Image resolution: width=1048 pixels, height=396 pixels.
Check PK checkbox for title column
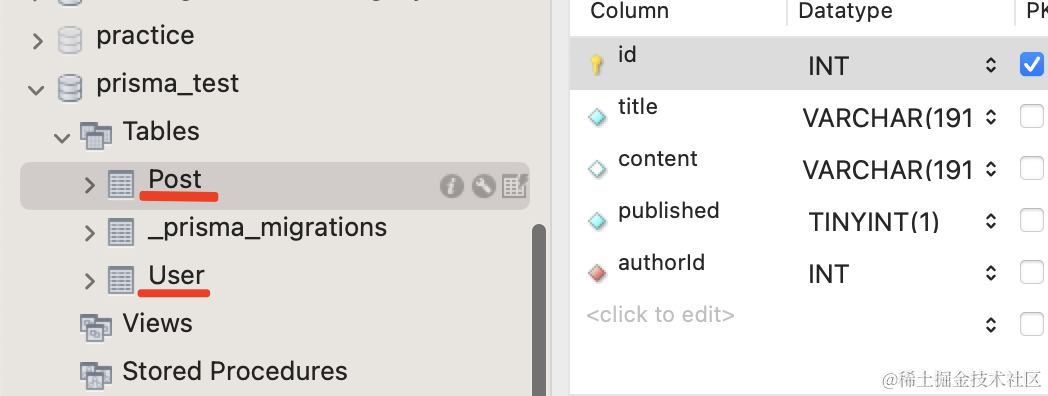1031,116
